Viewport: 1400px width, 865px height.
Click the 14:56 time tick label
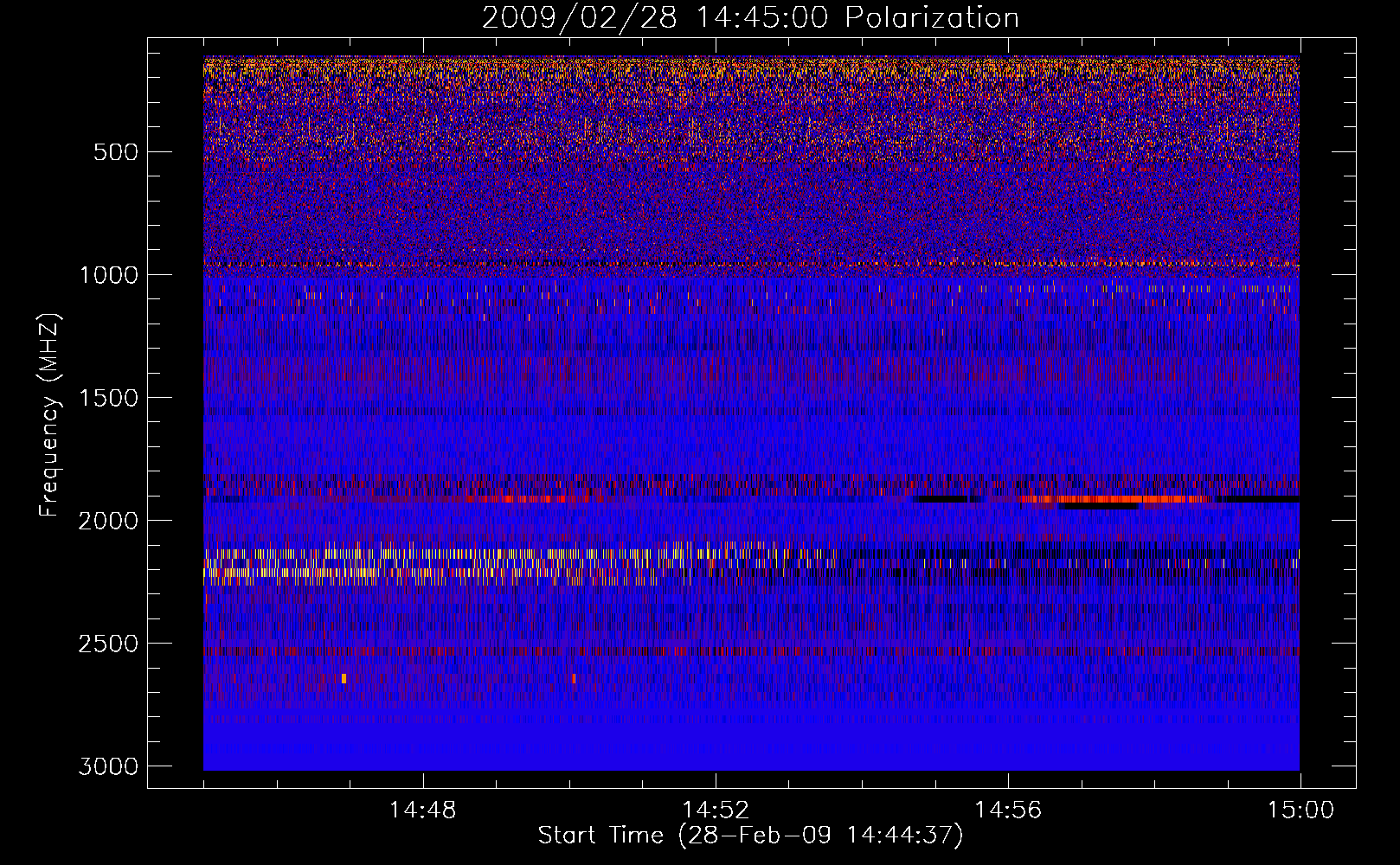[1007, 811]
